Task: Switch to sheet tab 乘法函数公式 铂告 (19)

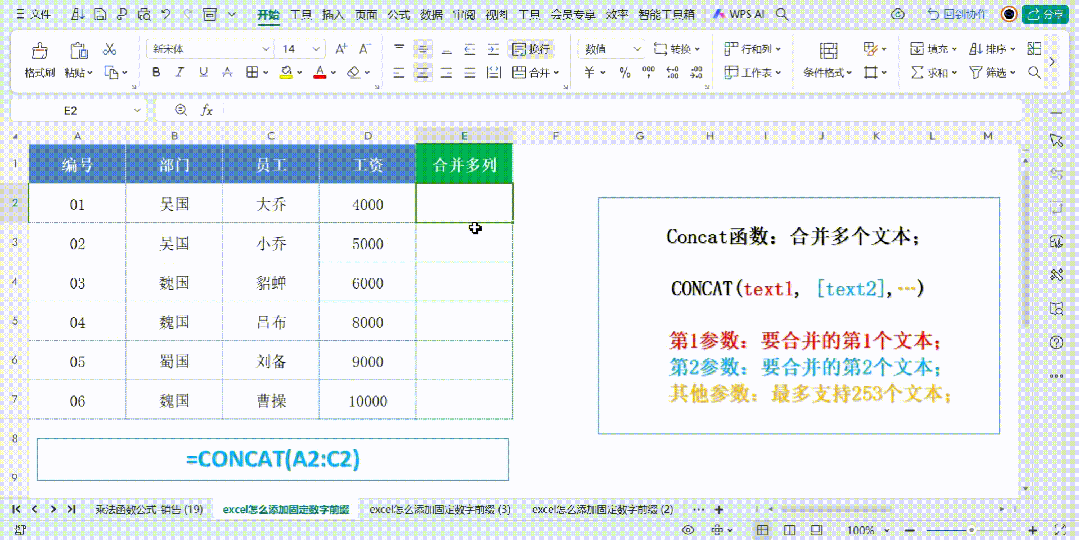Action: tap(149, 510)
